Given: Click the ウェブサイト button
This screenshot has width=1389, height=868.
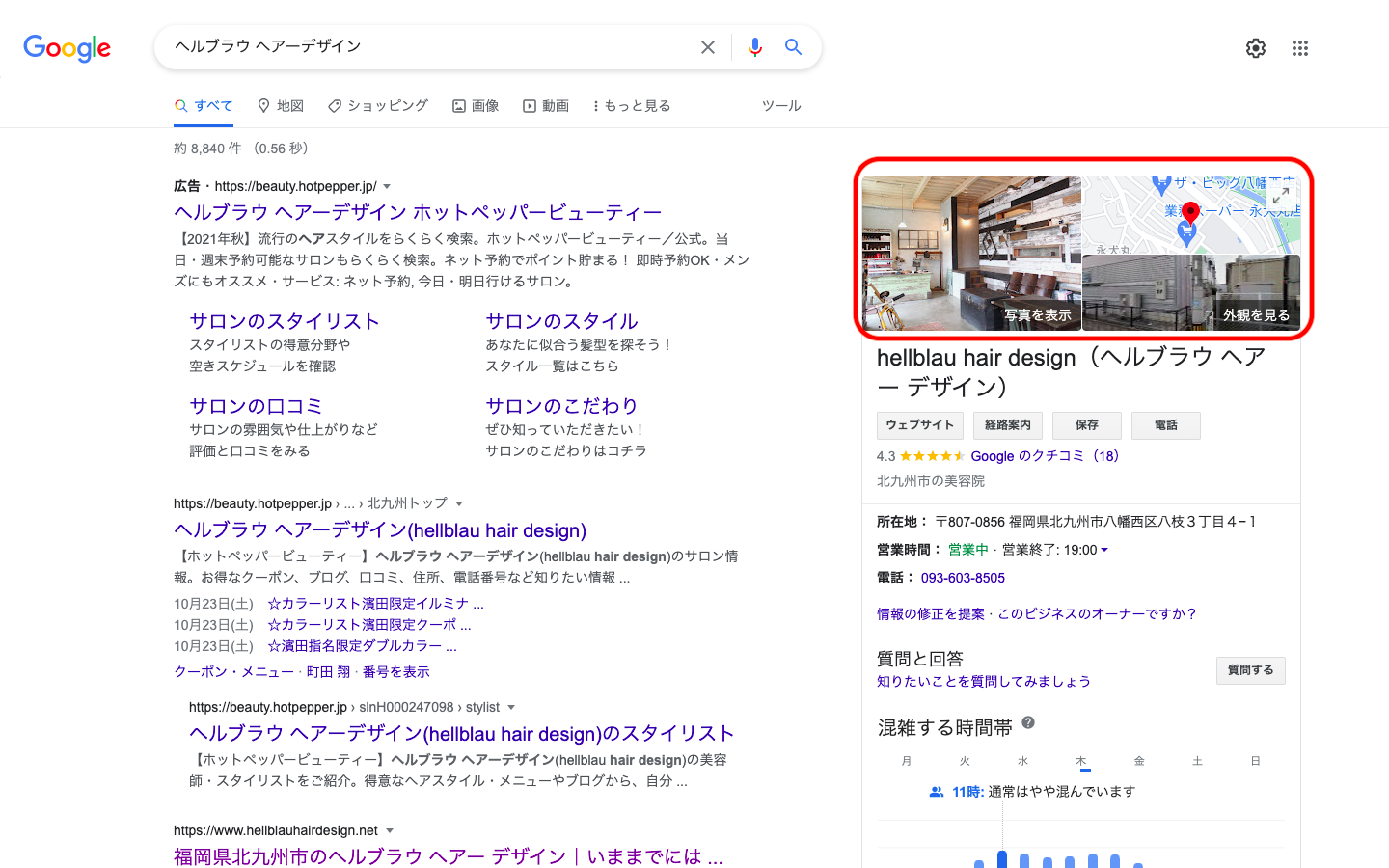Looking at the screenshot, I should (x=920, y=425).
